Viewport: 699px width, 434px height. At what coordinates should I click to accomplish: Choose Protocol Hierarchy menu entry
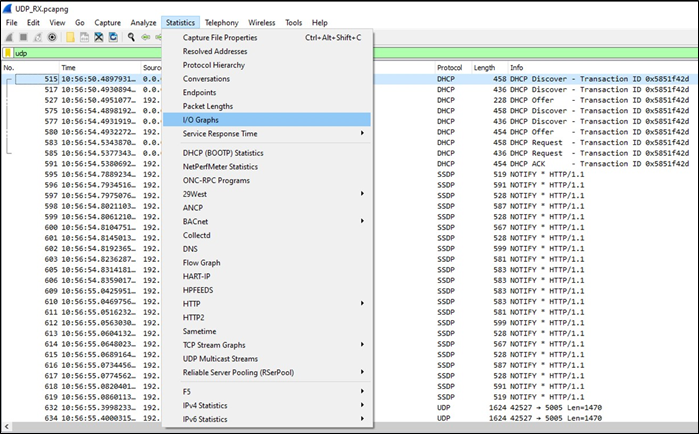[267, 65]
